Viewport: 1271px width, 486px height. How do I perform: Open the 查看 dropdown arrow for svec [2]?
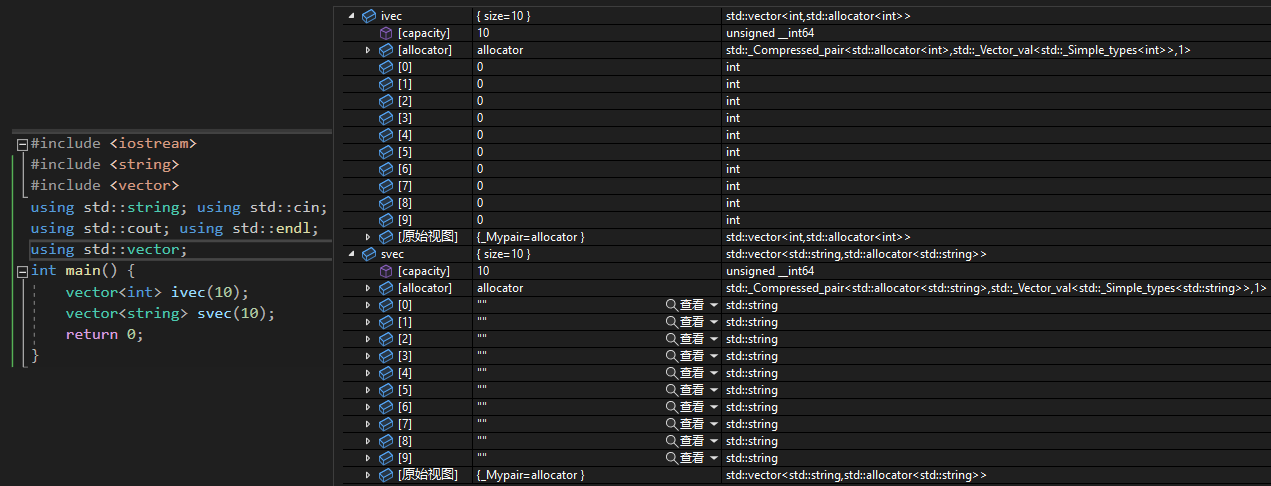[x=714, y=339]
